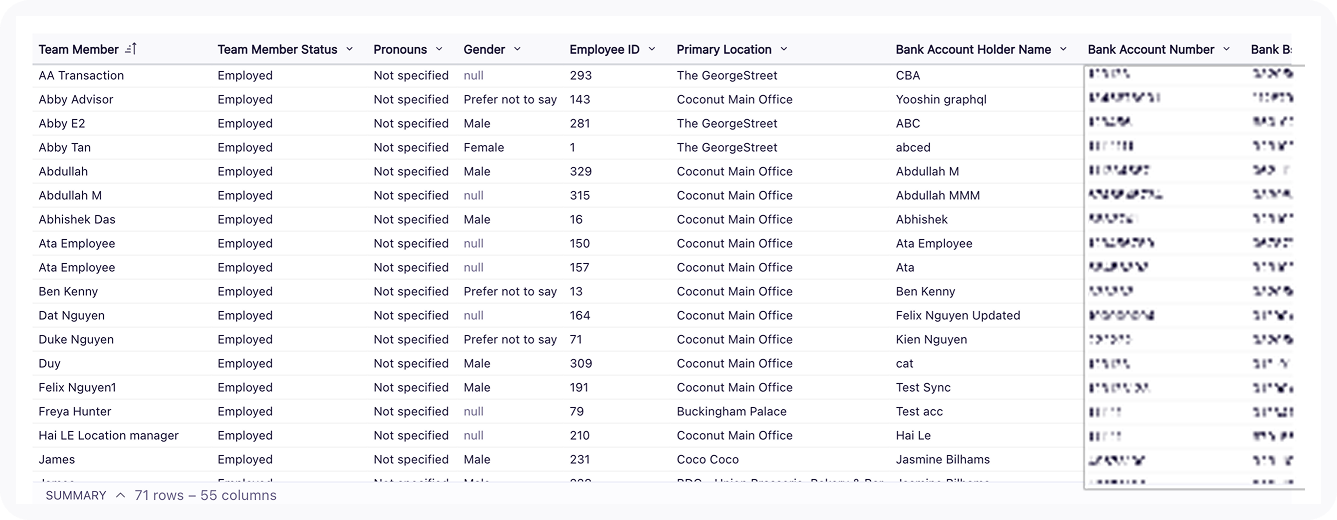Click Buckingham Palace location cell
The height and width of the screenshot is (520, 1337).
click(731, 411)
